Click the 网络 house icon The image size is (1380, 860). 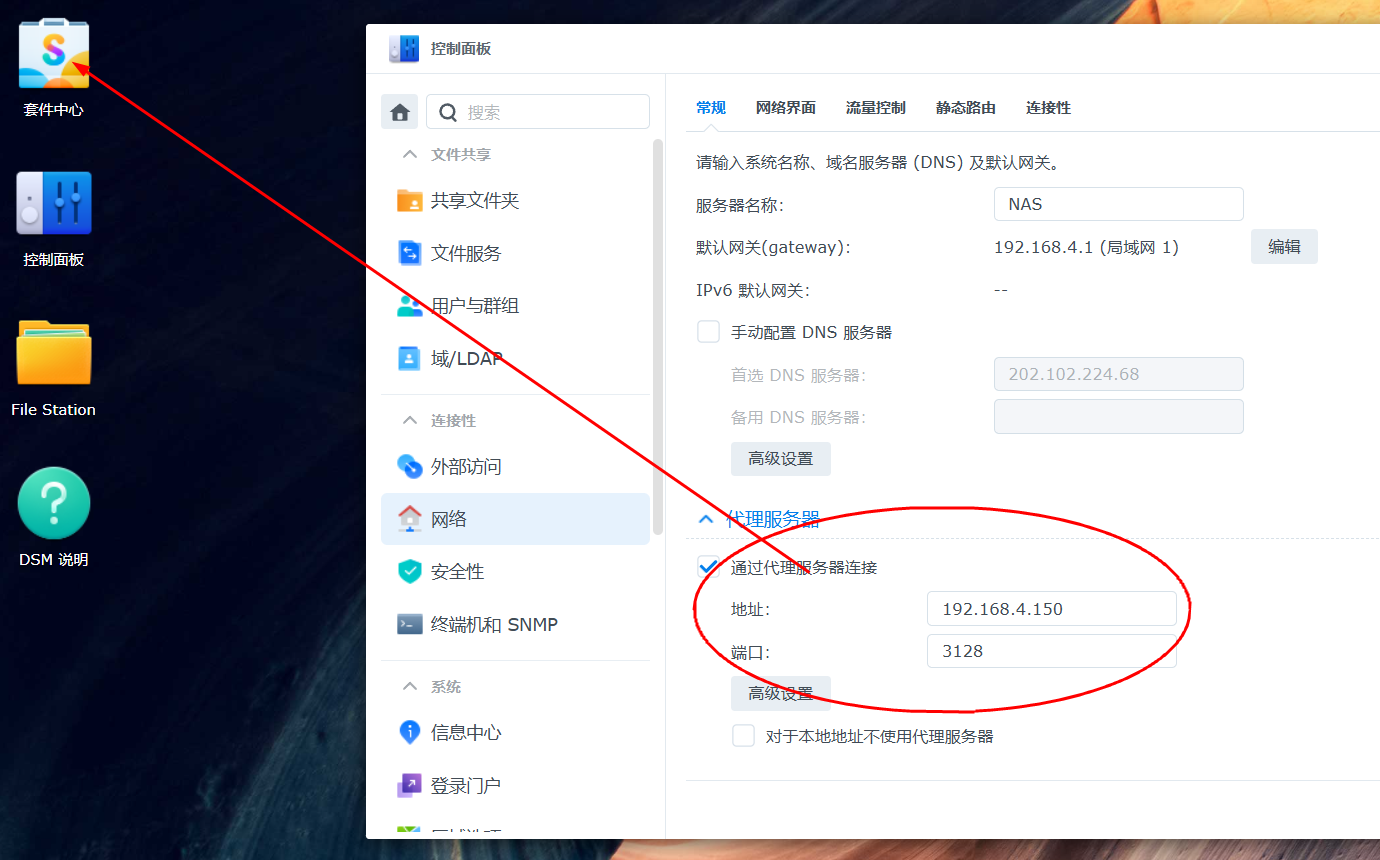(410, 518)
